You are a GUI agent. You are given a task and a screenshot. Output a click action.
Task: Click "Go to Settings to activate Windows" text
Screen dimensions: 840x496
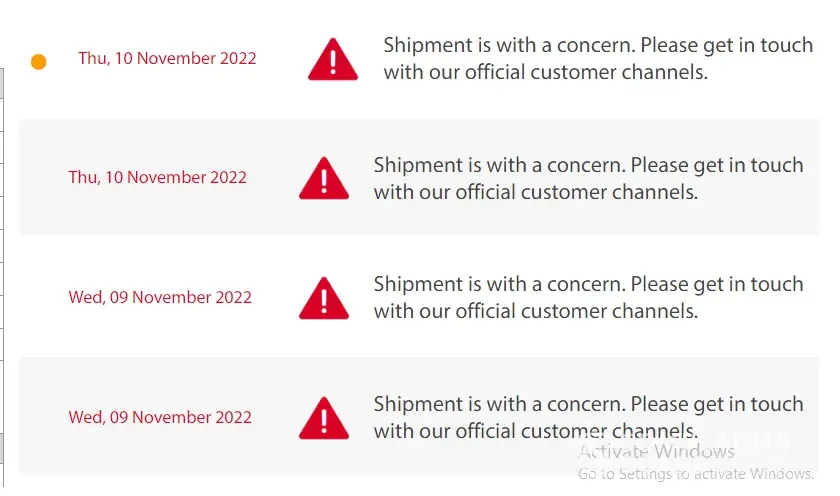coord(695,474)
